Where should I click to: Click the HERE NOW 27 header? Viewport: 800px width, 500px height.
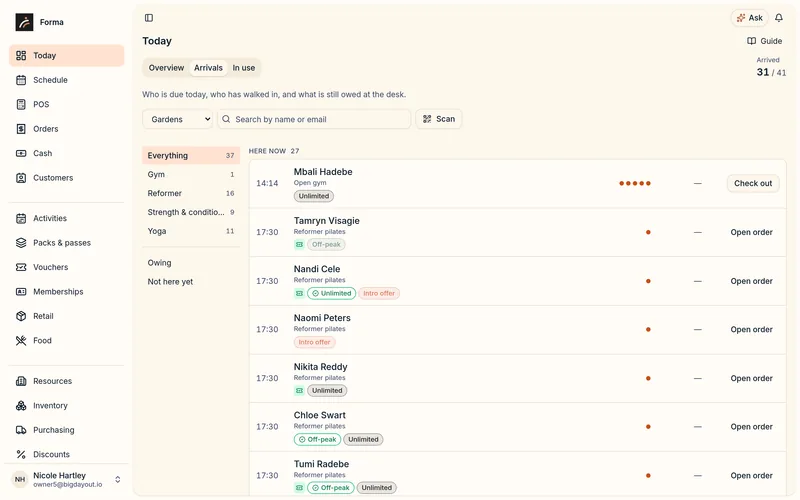pyautogui.click(x=274, y=151)
